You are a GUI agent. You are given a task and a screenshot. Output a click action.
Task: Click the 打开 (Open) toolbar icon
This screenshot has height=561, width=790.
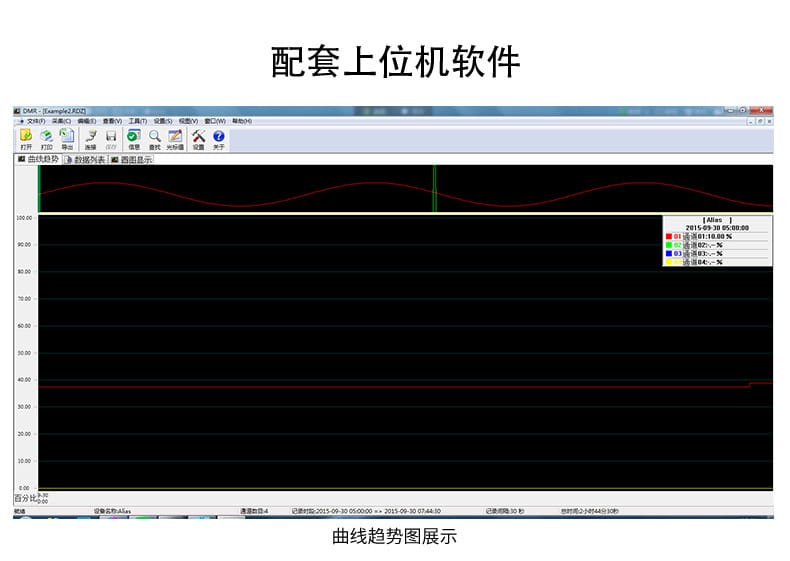[26, 137]
